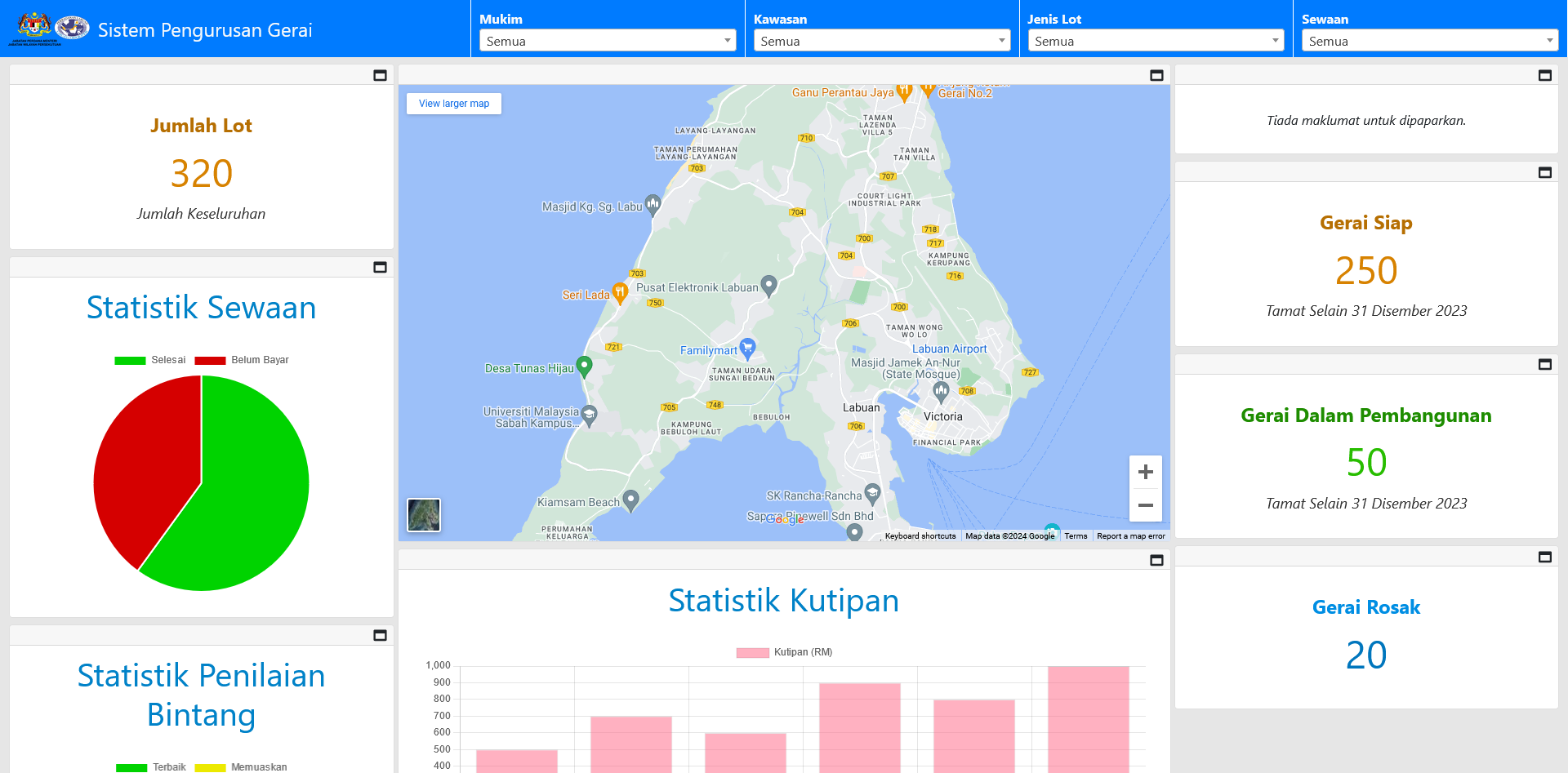Screen dimensions: 1568x773
Task: Open the Kawasan dropdown
Action: pyautogui.click(x=881, y=41)
